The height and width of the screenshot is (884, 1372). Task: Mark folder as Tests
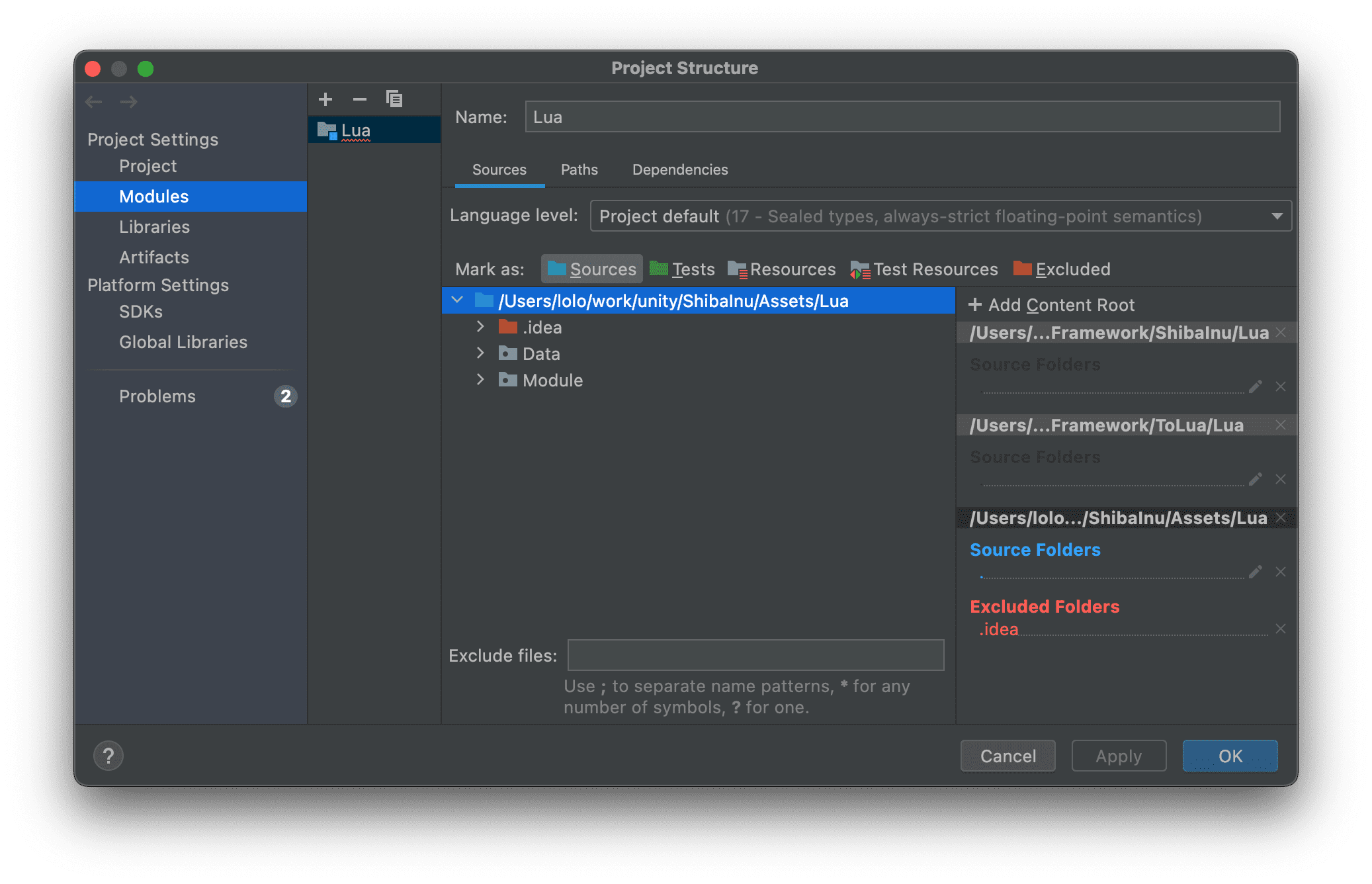(x=682, y=269)
